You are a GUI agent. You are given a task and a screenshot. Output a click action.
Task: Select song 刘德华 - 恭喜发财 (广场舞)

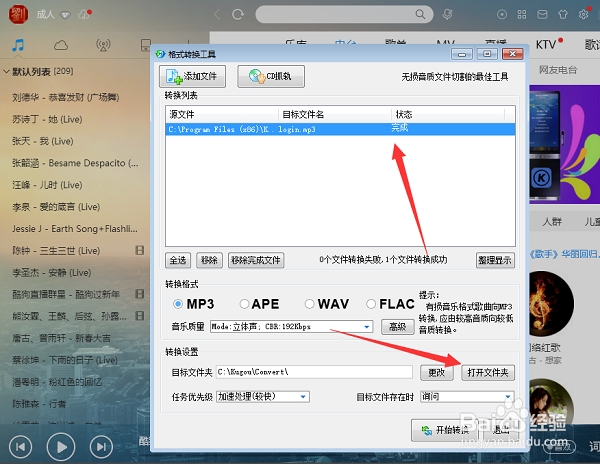click(x=65, y=97)
